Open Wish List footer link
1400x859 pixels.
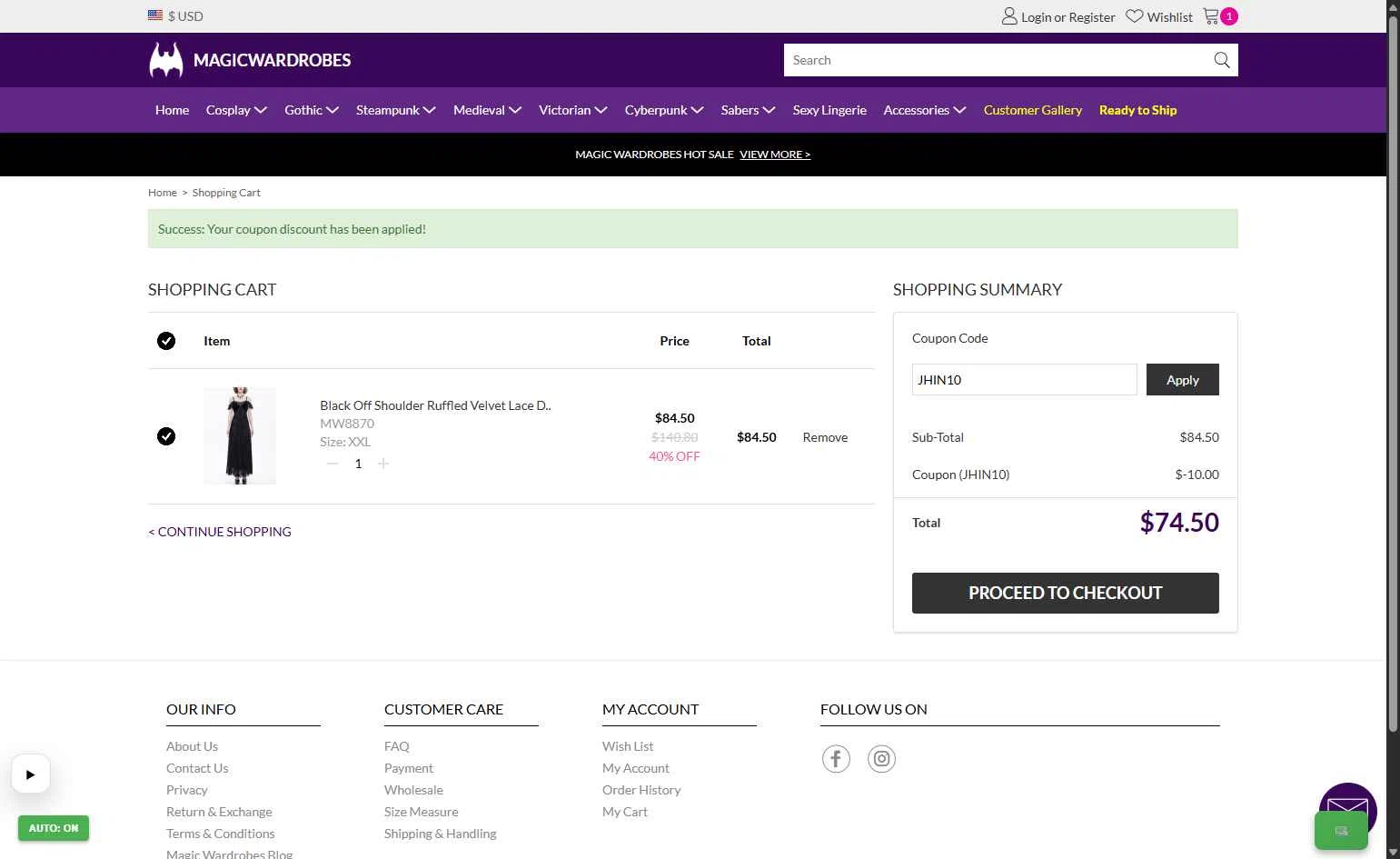click(628, 746)
